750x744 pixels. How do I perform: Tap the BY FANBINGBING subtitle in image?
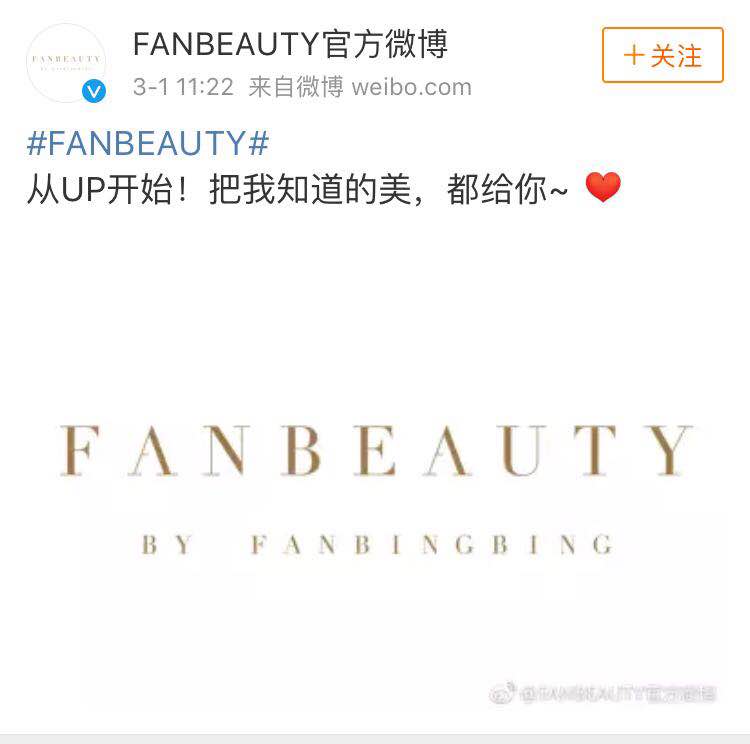point(377,544)
